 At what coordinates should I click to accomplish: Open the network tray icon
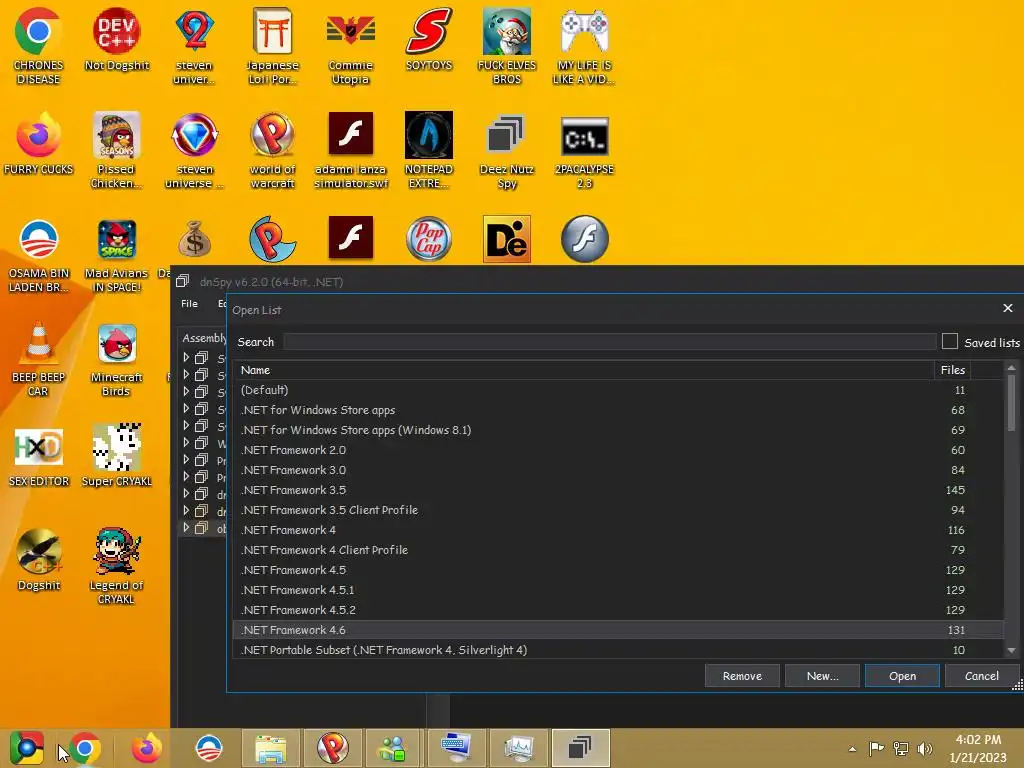click(x=901, y=749)
